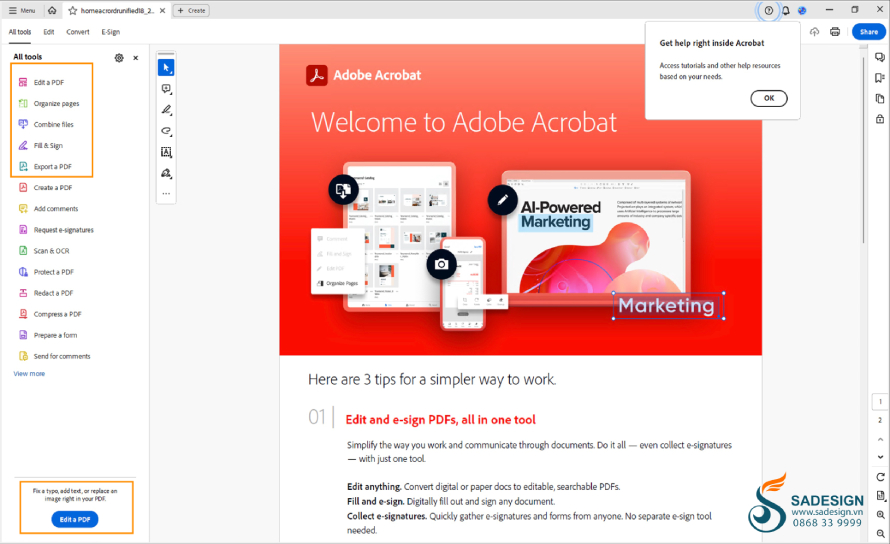Open the Add comments tool

click(49, 208)
